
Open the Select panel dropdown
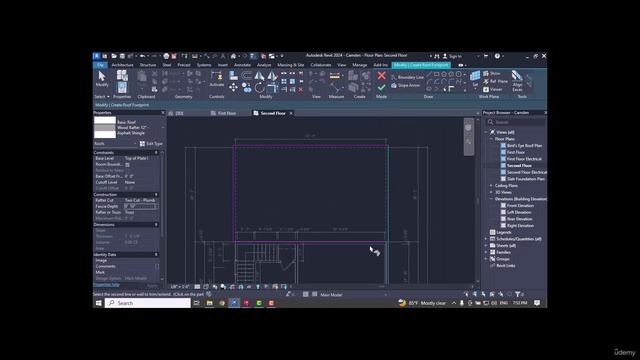tap(102, 97)
